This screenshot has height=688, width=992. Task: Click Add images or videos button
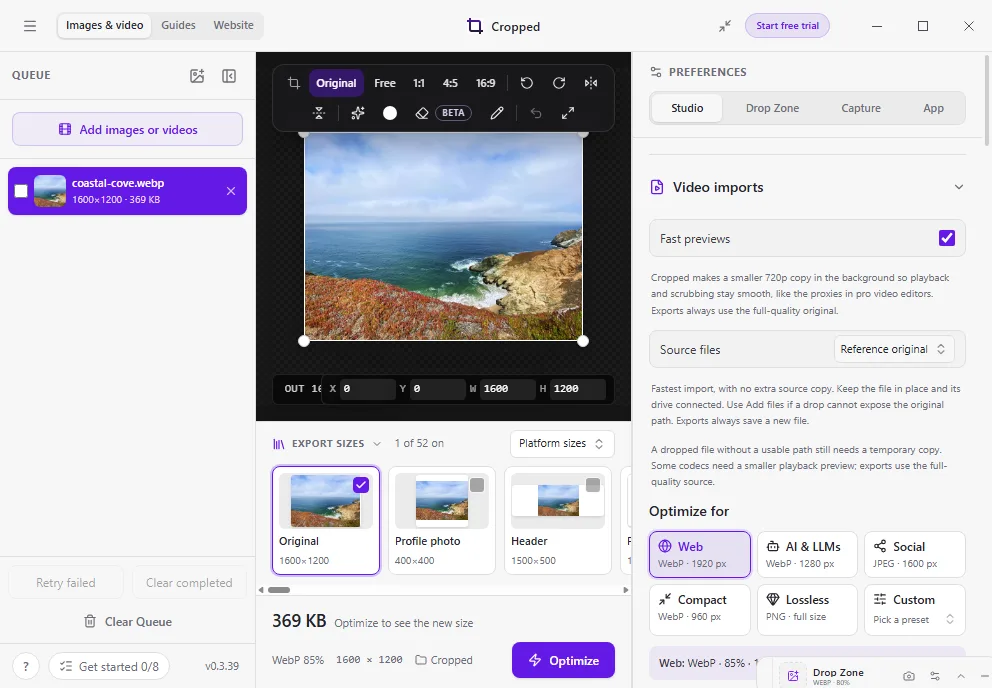127,129
